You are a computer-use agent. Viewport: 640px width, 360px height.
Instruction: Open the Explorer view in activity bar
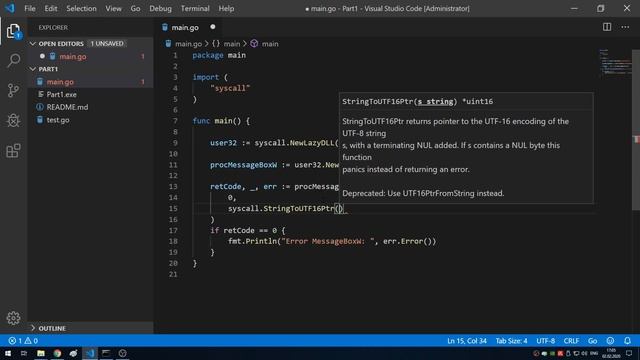pos(13,31)
